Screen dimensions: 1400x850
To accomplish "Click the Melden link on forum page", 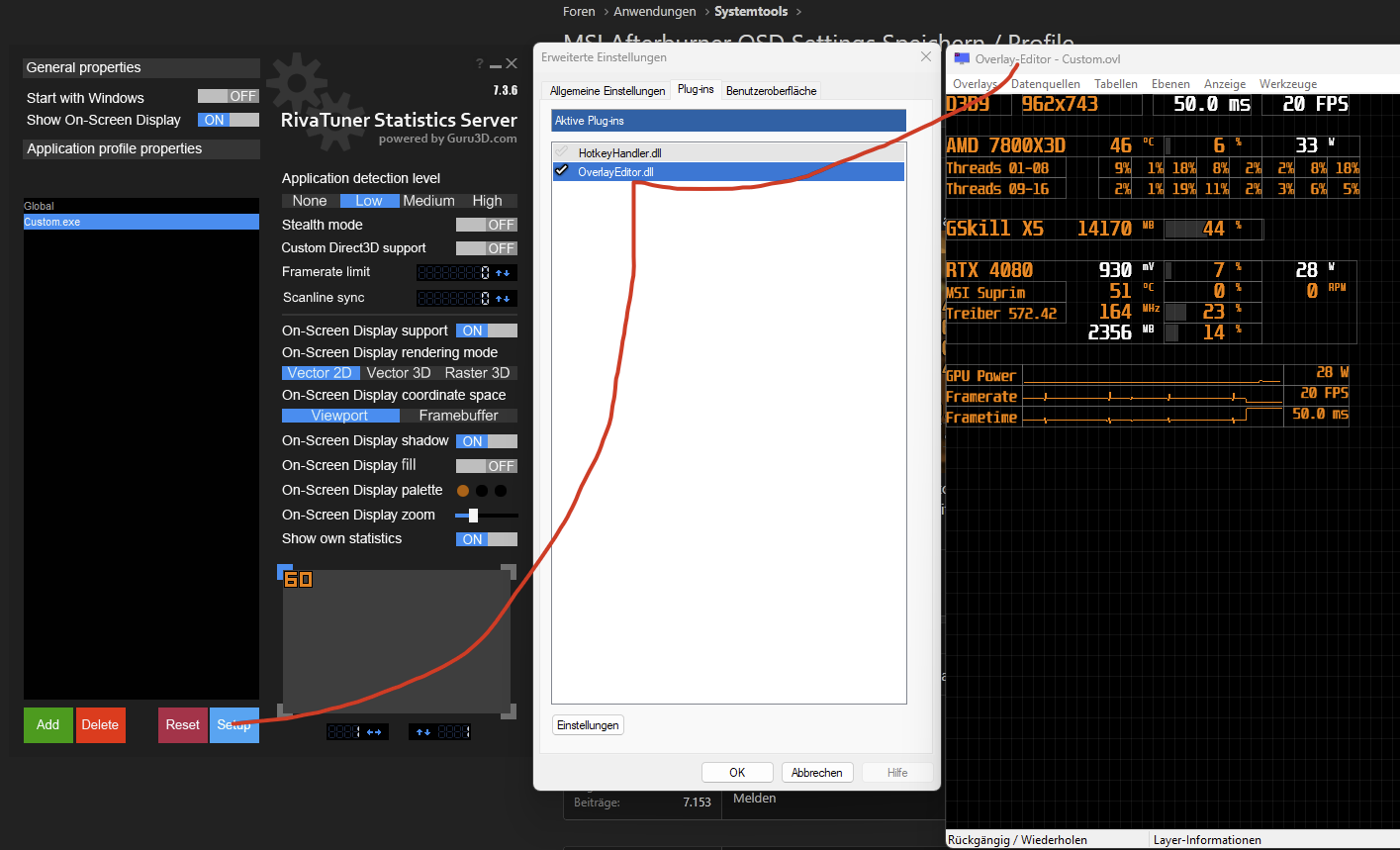I will pyautogui.click(x=754, y=798).
